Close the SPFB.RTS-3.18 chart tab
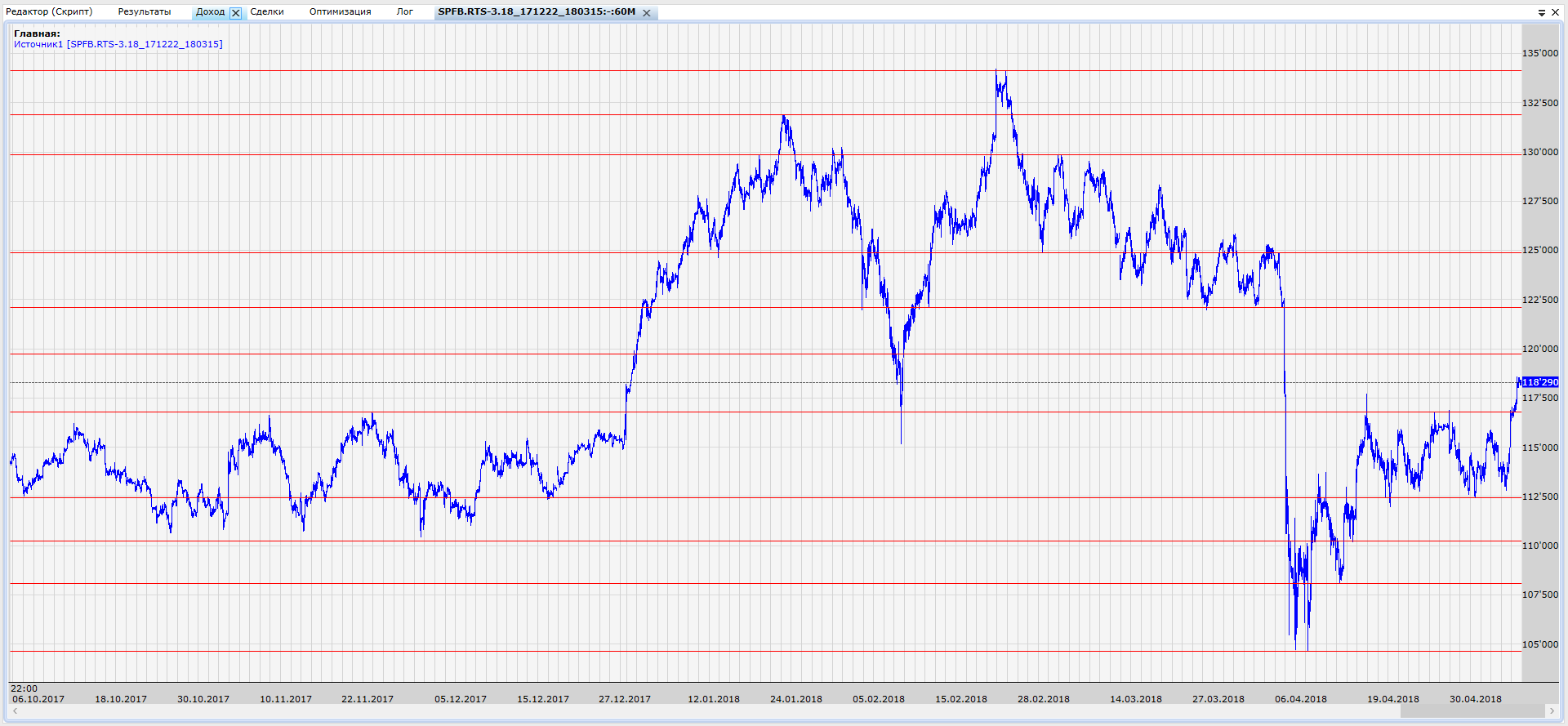1568x726 pixels. click(647, 12)
